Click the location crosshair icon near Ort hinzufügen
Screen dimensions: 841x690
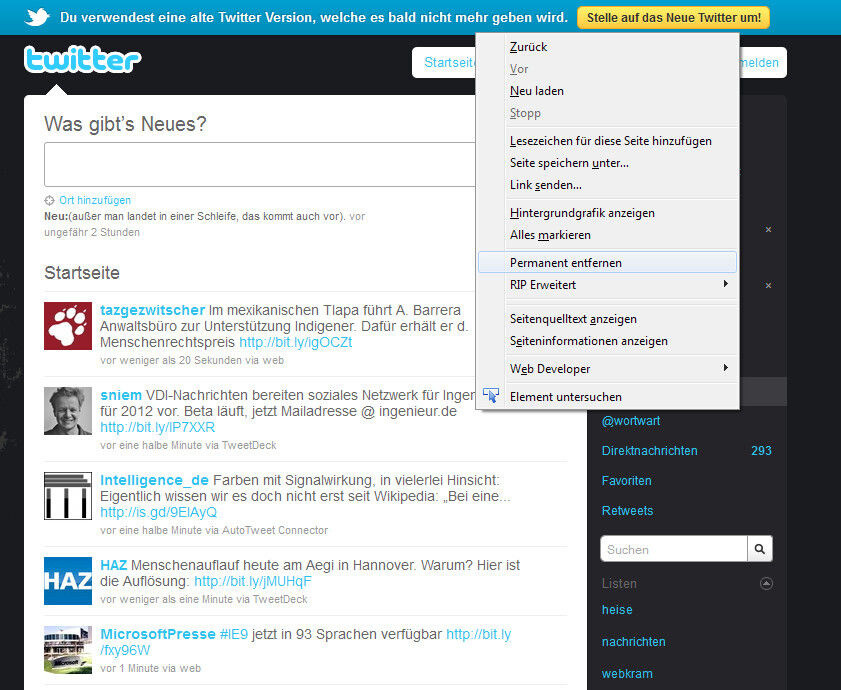(49, 200)
